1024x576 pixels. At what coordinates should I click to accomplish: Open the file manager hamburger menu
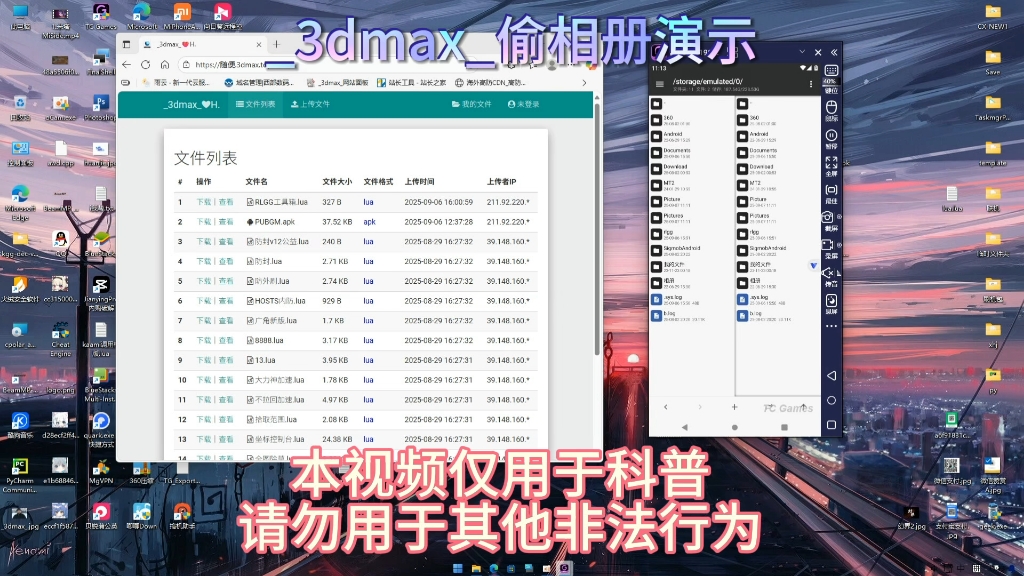pos(660,84)
